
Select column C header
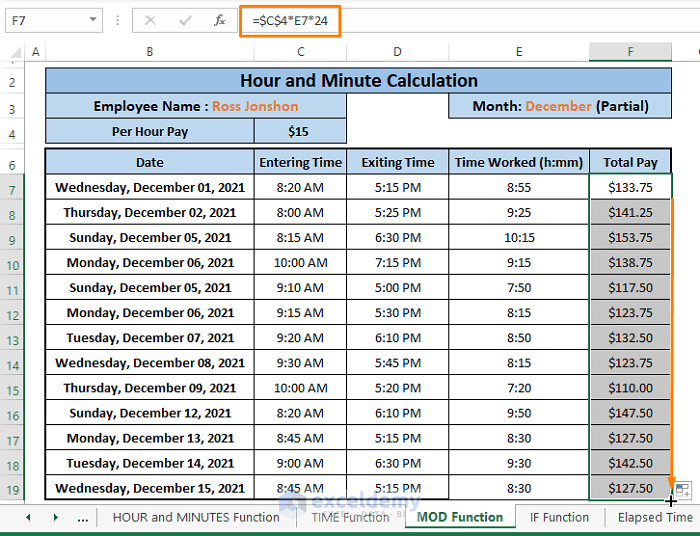[300, 52]
